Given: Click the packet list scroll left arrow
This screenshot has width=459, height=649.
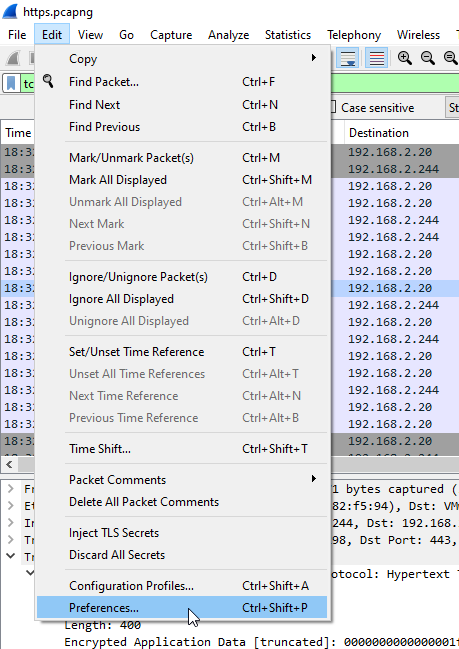Looking at the screenshot, I should 10,464.
